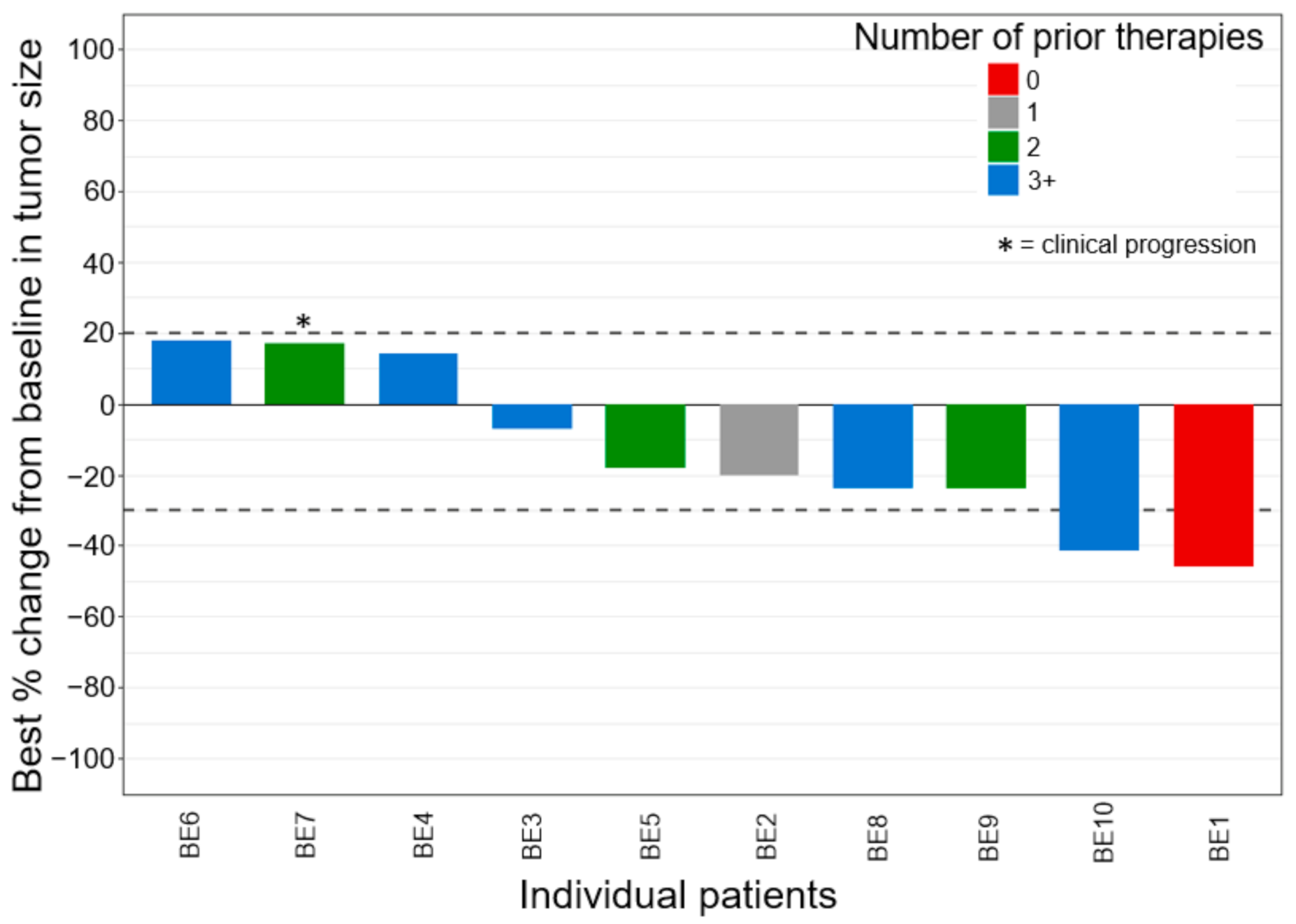The width and height of the screenshot is (1296, 924).
Task: Select the blue bar for patient BE4
Action: coord(418,379)
